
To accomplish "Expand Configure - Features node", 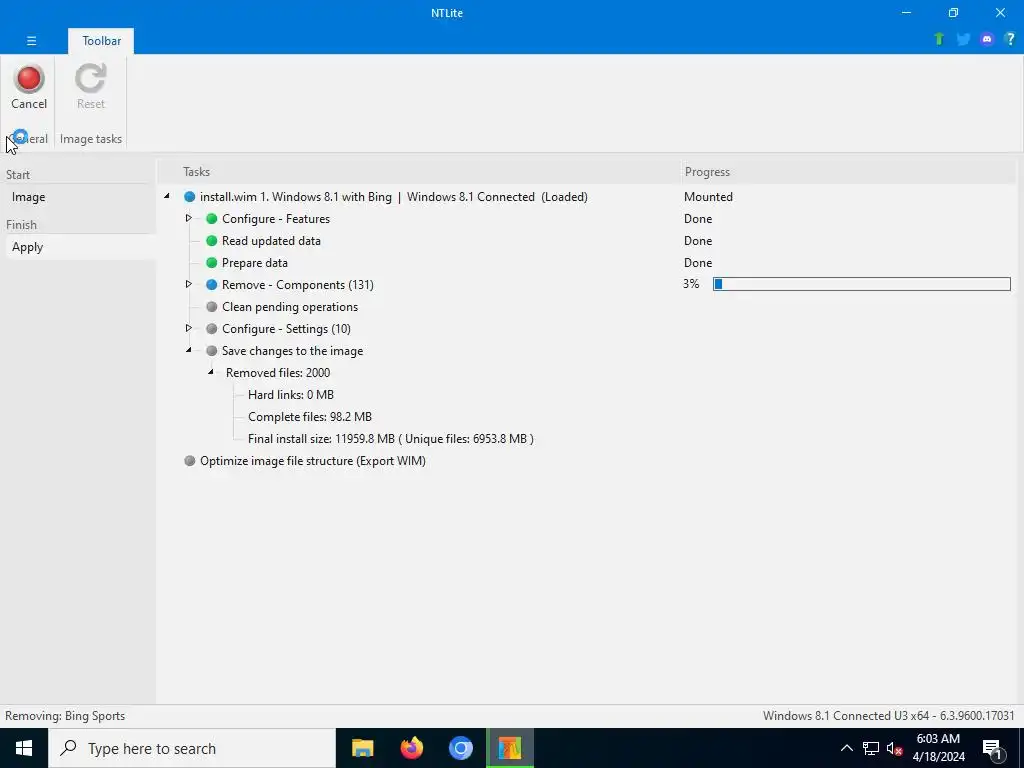I will click(189, 218).
